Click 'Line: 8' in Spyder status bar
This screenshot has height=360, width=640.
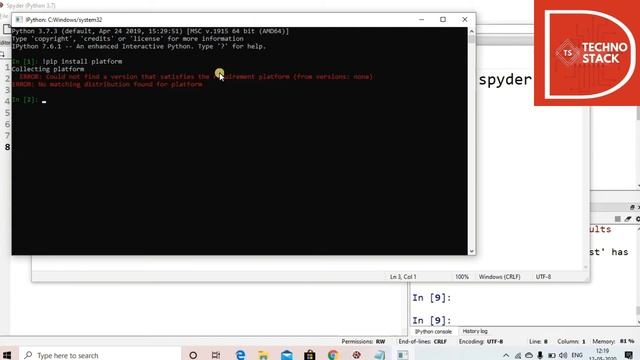pyautogui.click(x=538, y=341)
